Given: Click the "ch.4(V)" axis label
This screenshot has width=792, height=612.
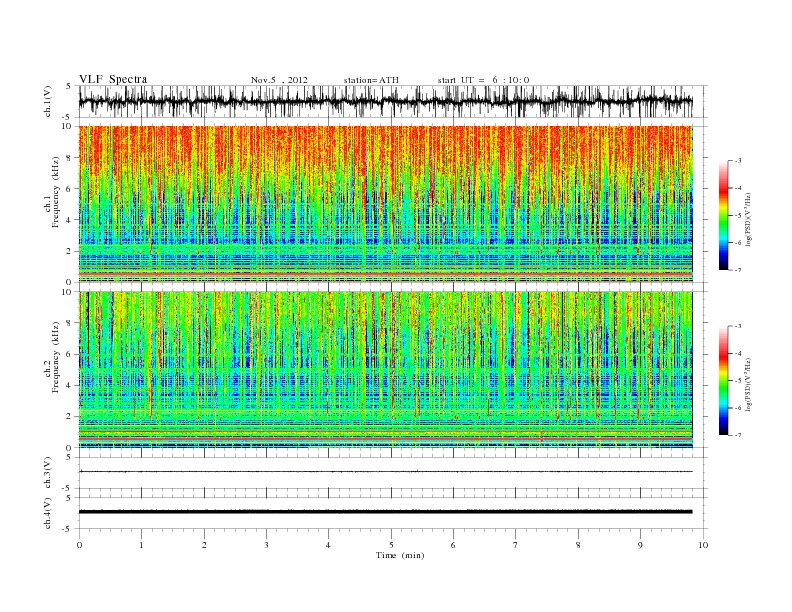Looking at the screenshot, I should click(x=48, y=513).
